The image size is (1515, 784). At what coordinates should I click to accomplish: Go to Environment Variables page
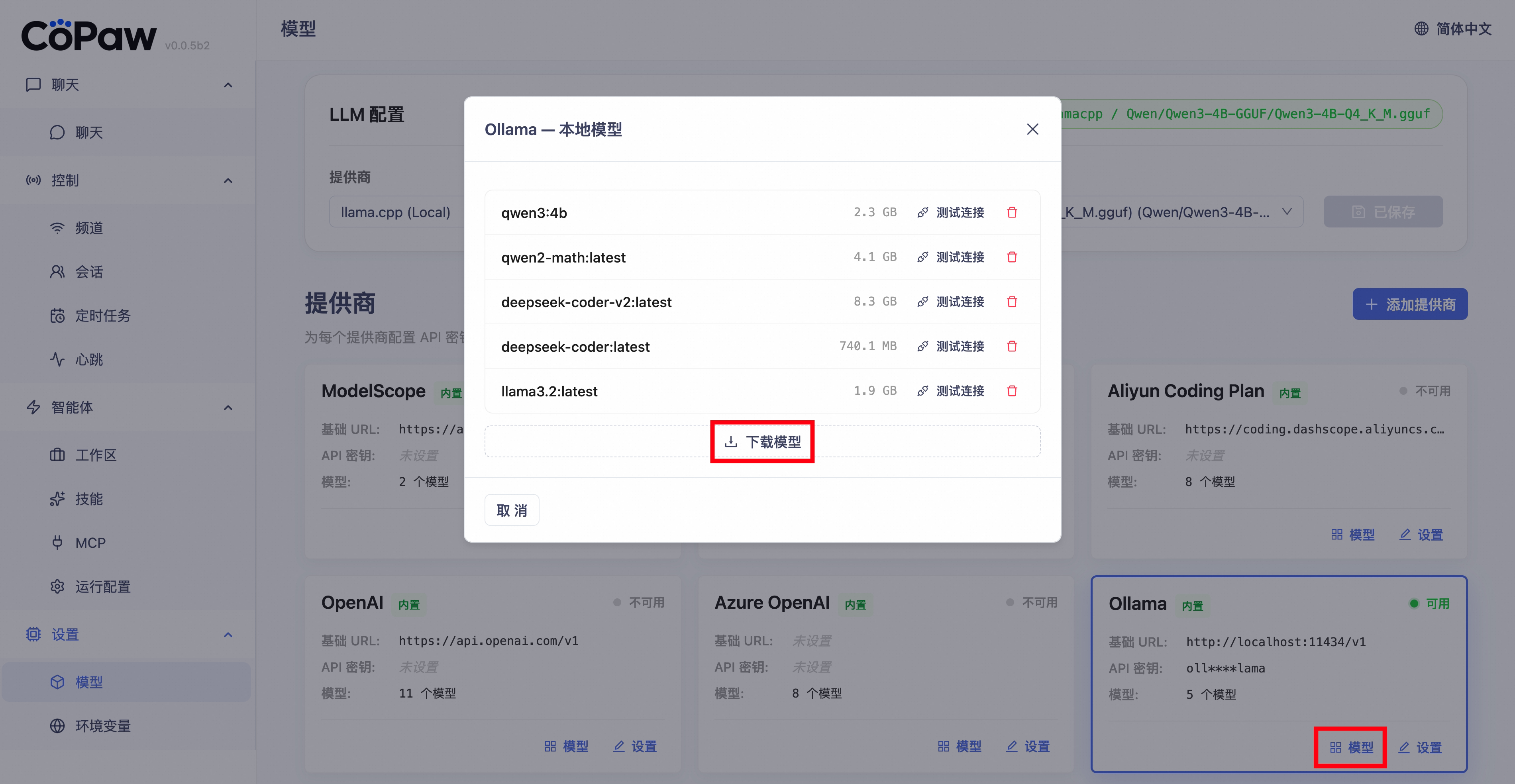102,726
